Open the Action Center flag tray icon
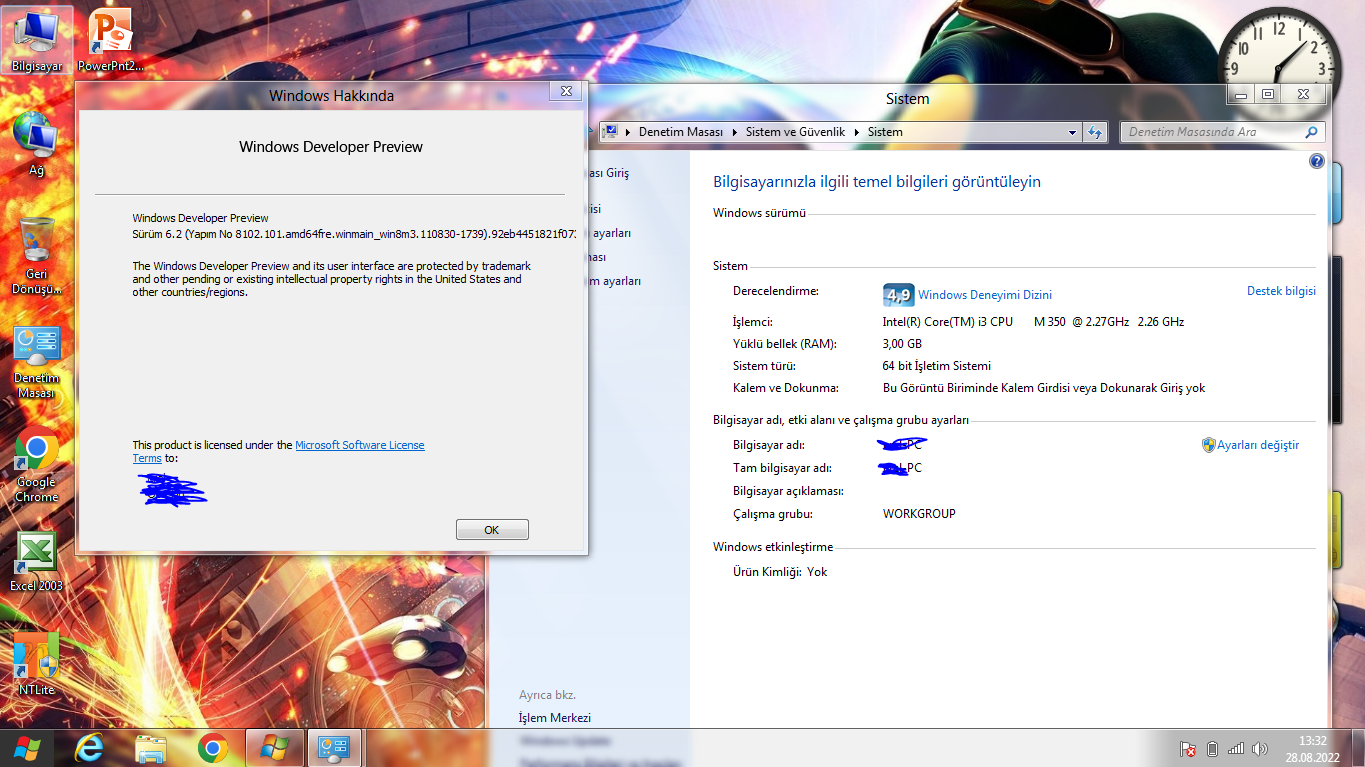This screenshot has height=767, width=1365. point(1188,748)
